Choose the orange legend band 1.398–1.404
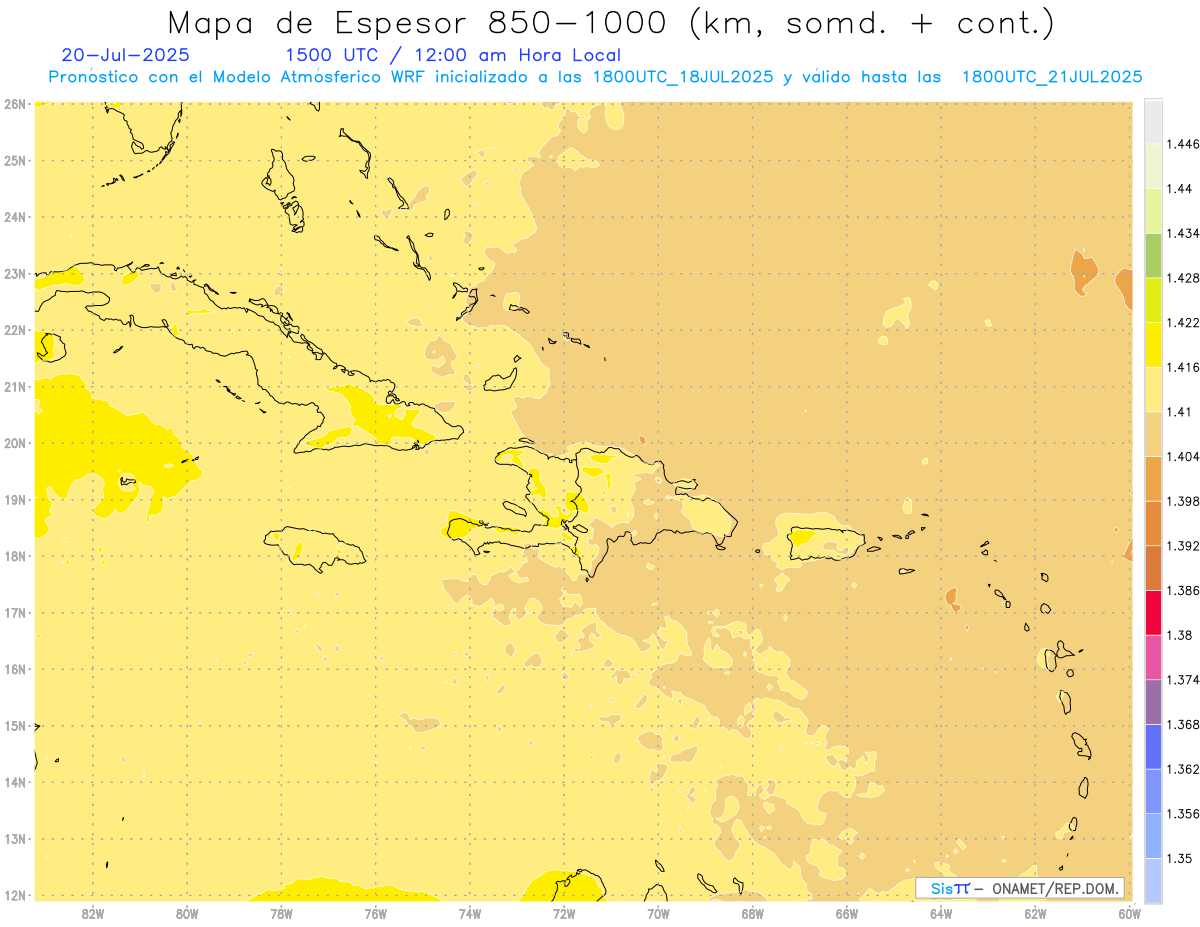This screenshot has width=1200, height=927. pyautogui.click(x=1153, y=479)
